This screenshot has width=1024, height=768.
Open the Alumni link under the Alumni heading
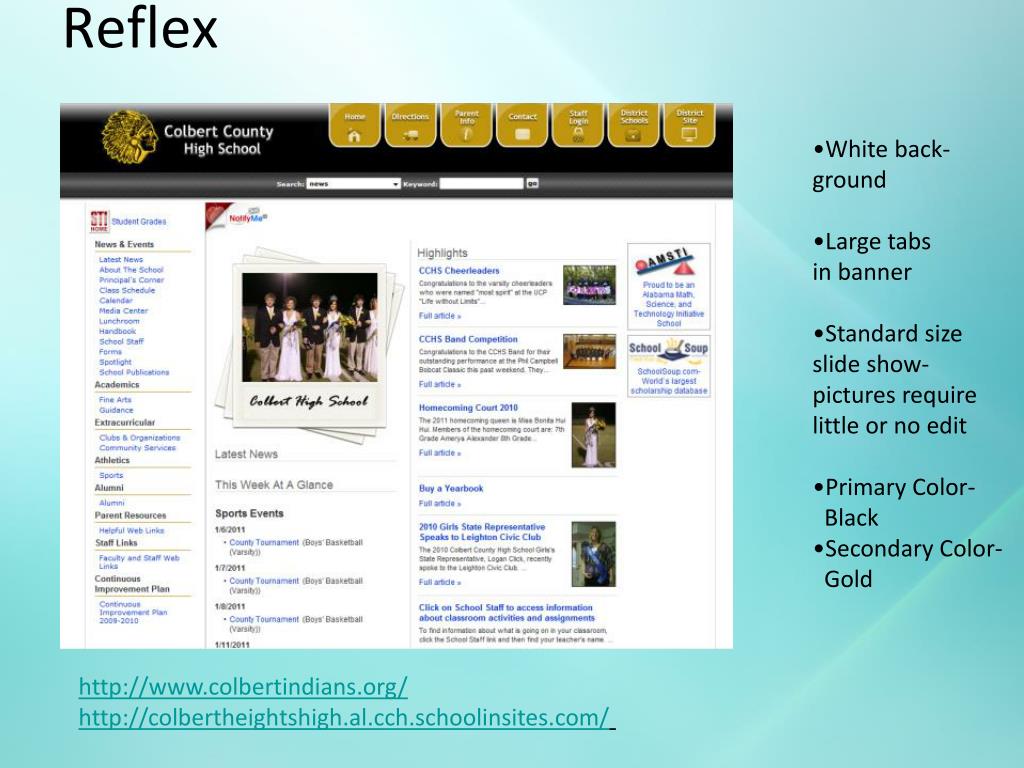click(112, 503)
